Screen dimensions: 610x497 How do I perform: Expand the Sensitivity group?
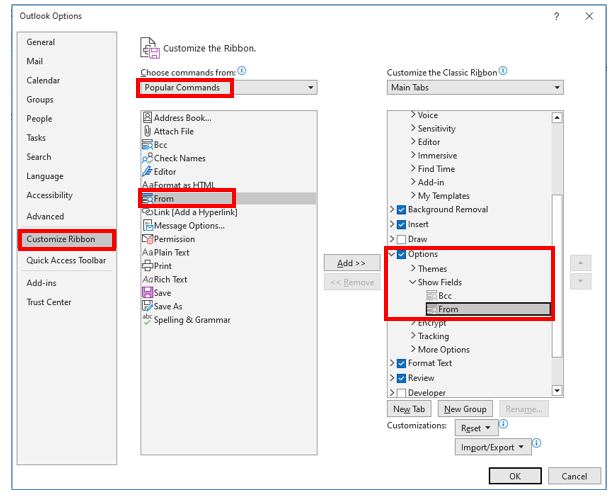point(413,128)
